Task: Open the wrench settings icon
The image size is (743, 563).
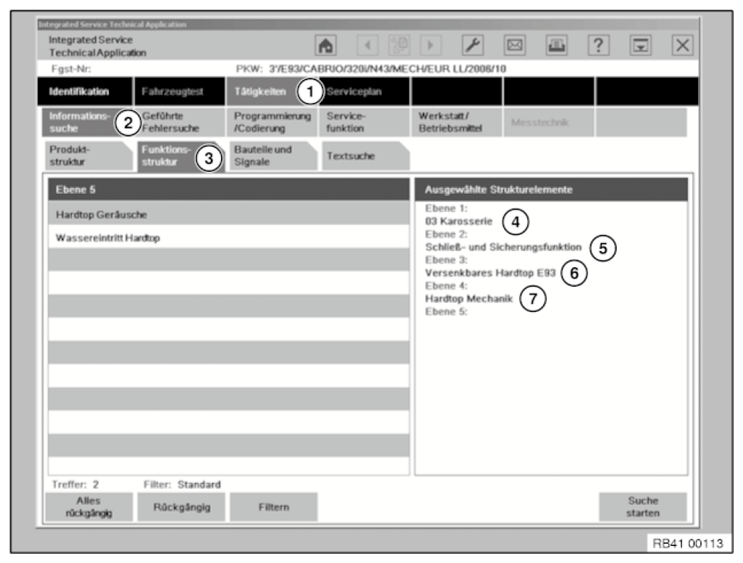Action: 472,45
